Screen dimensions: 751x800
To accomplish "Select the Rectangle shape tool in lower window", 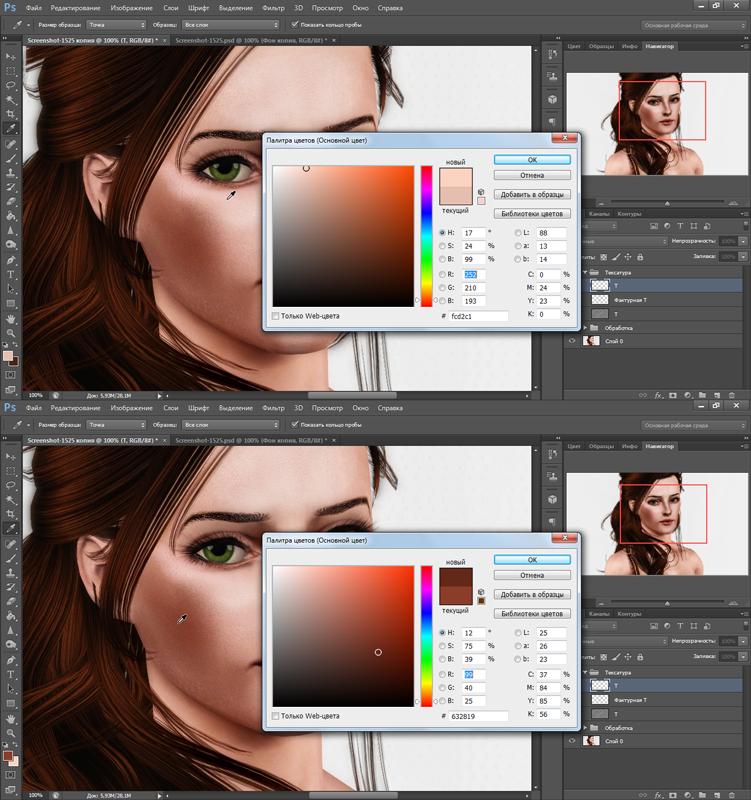I will tap(11, 704).
